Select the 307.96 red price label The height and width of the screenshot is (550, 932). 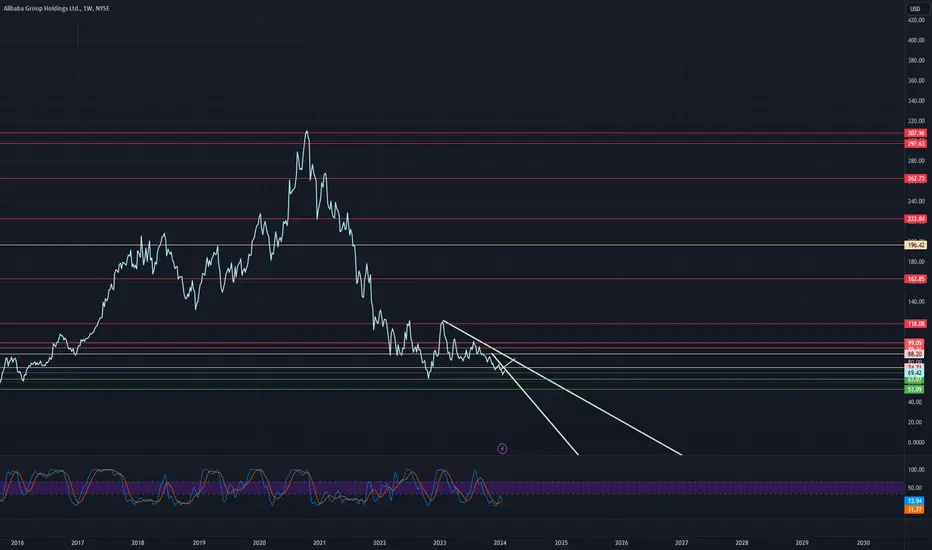click(x=915, y=133)
